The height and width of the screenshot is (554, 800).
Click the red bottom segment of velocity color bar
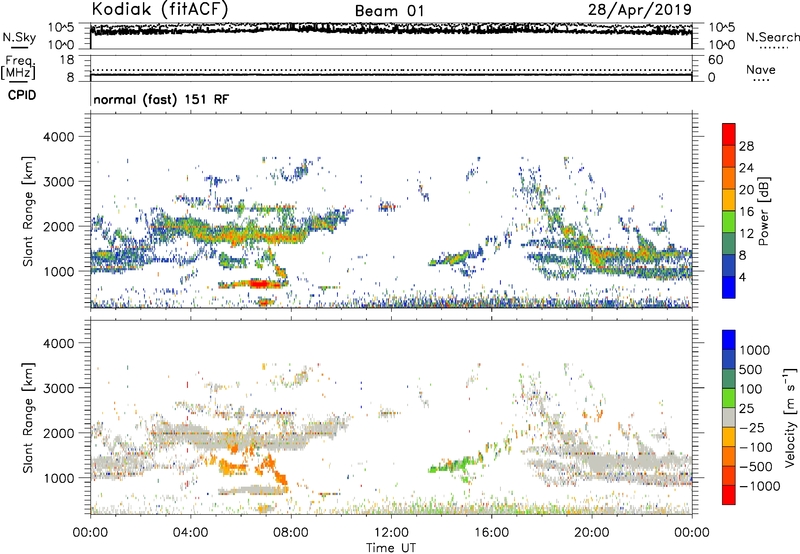(729, 495)
